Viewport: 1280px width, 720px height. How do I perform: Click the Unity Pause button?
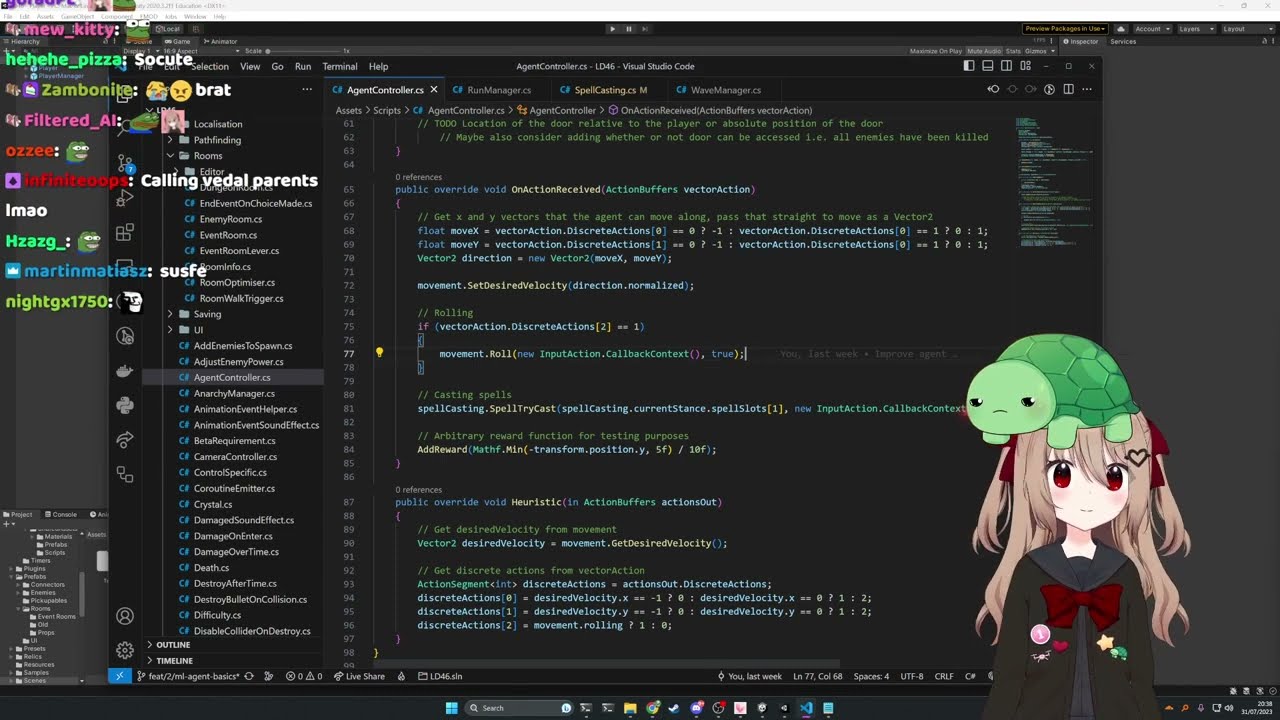(628, 29)
